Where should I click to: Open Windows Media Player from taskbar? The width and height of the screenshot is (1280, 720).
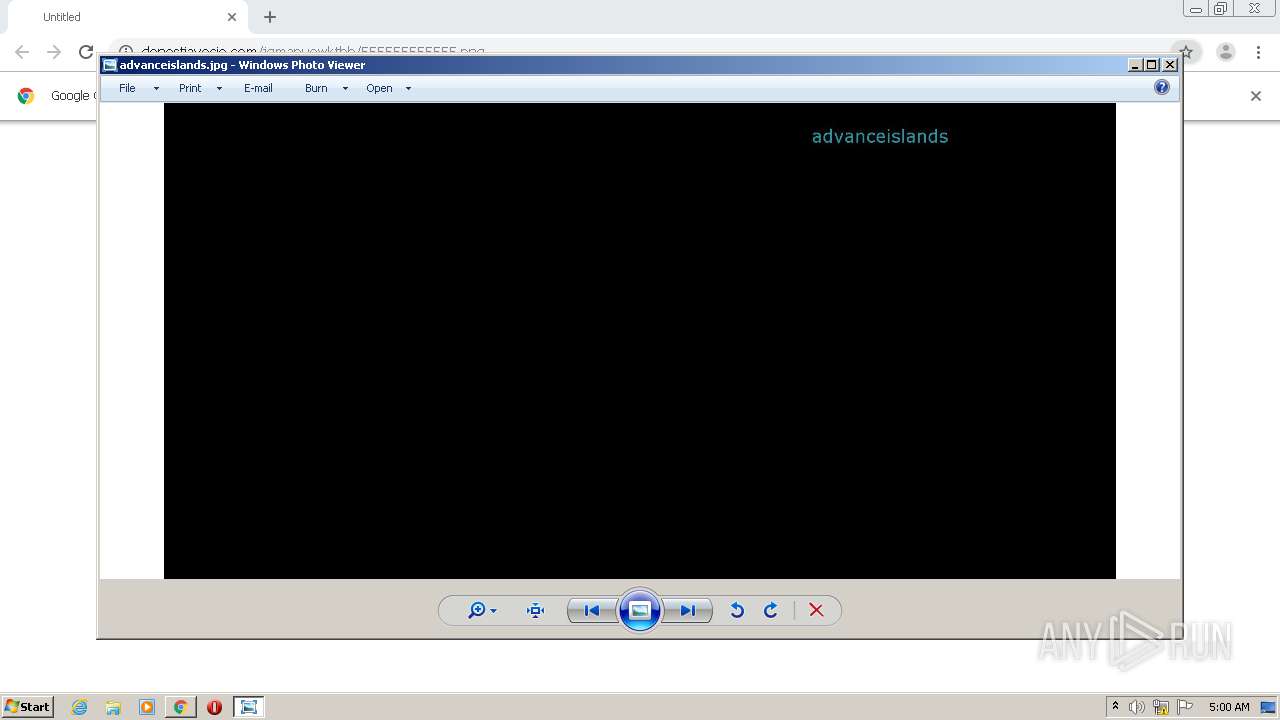point(147,707)
